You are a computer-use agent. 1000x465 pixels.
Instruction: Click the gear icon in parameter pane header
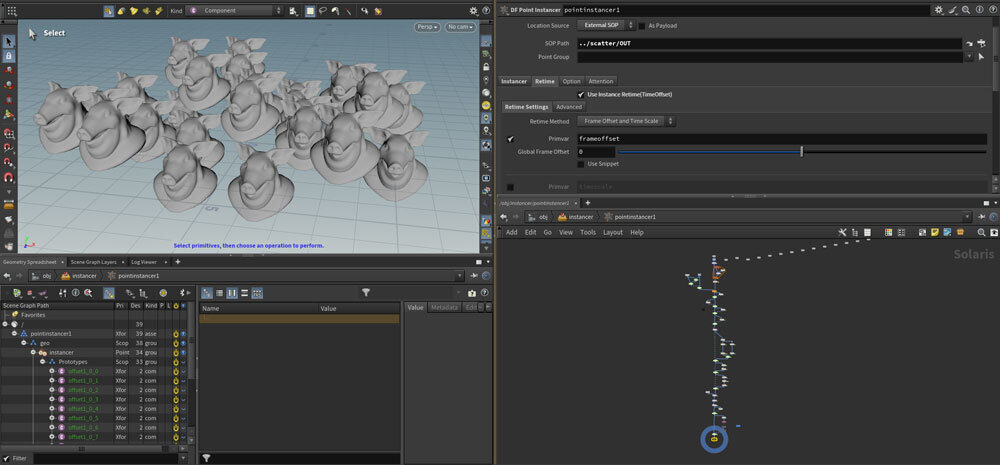pyautogui.click(x=938, y=9)
